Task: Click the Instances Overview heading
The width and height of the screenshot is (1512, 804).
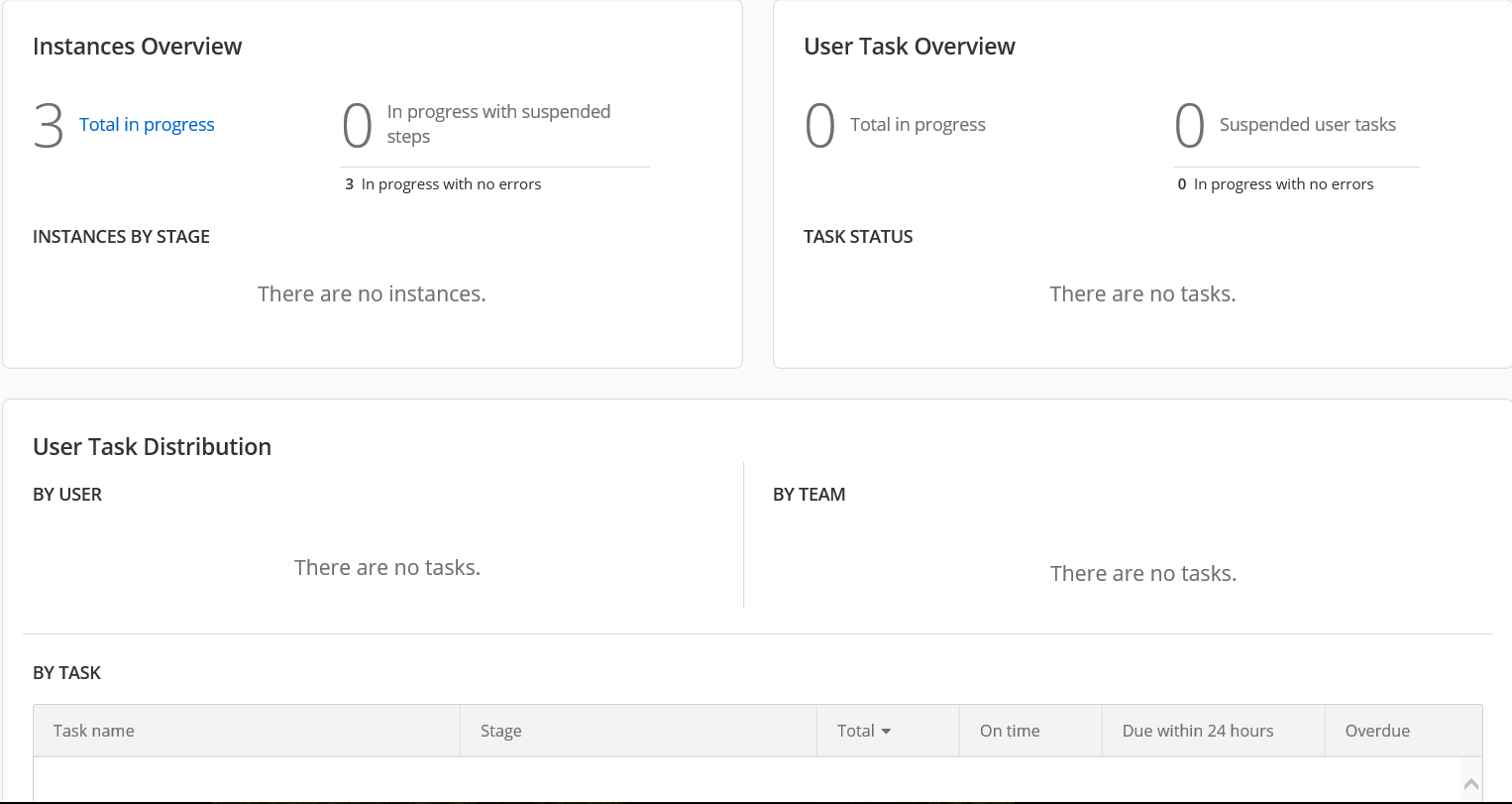Action: 137,47
